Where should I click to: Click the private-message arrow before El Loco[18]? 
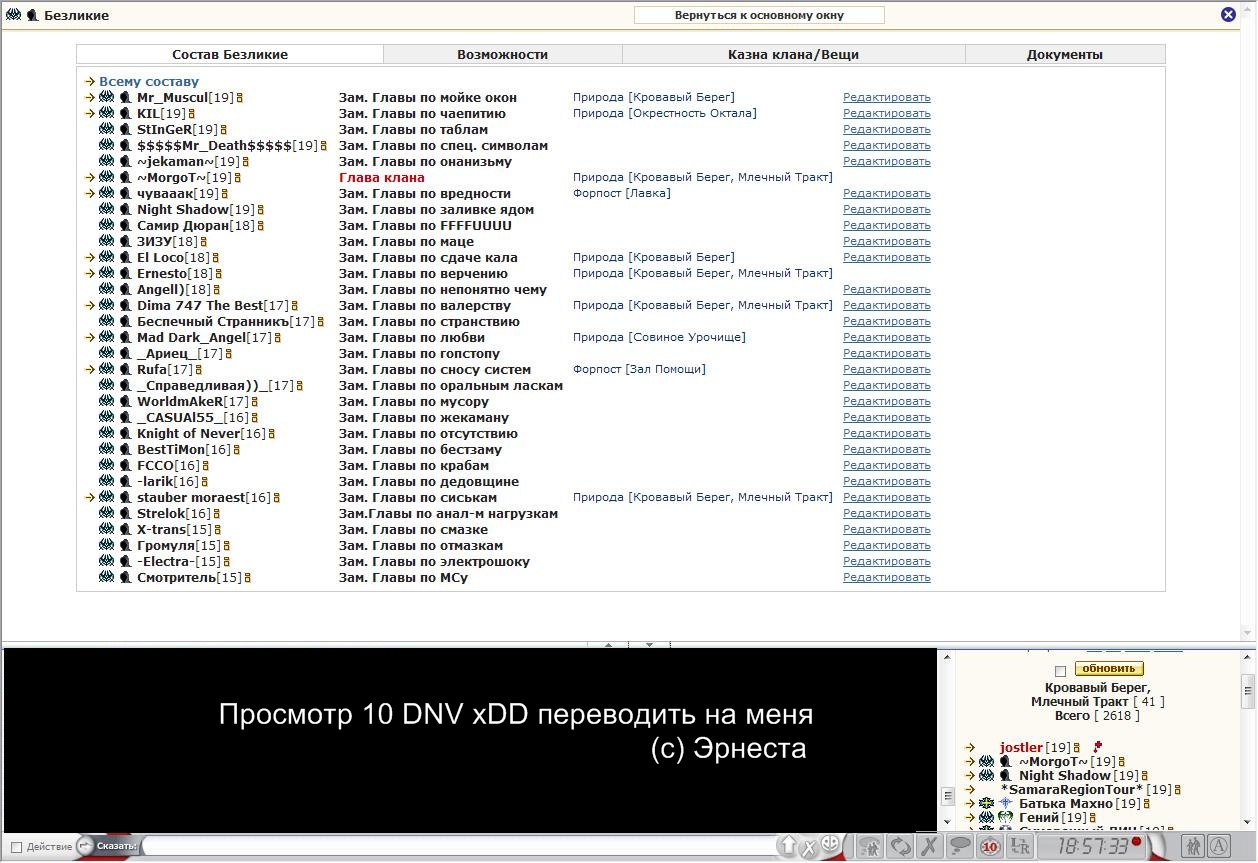(90, 258)
